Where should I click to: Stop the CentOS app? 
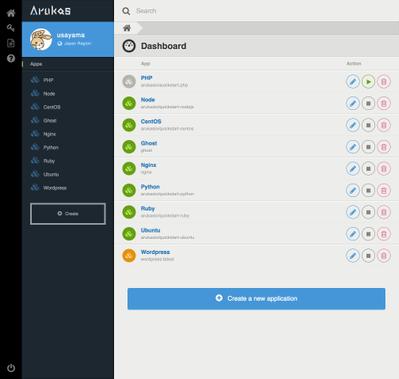pos(368,125)
